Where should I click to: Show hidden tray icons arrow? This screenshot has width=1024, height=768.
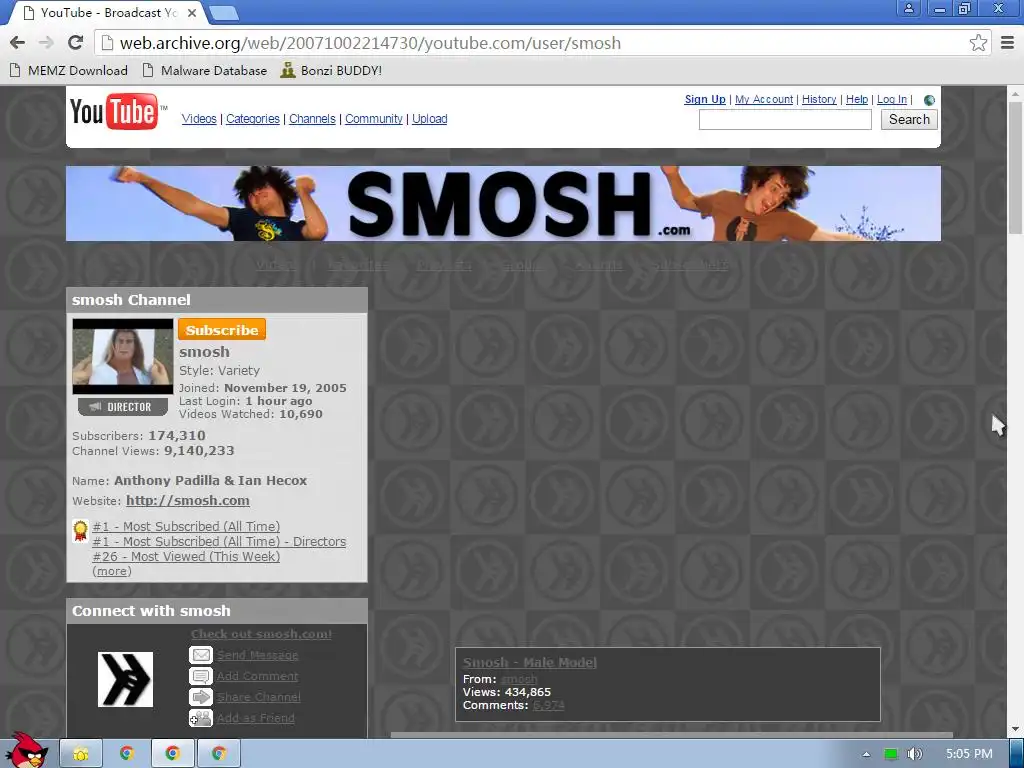[866, 754]
